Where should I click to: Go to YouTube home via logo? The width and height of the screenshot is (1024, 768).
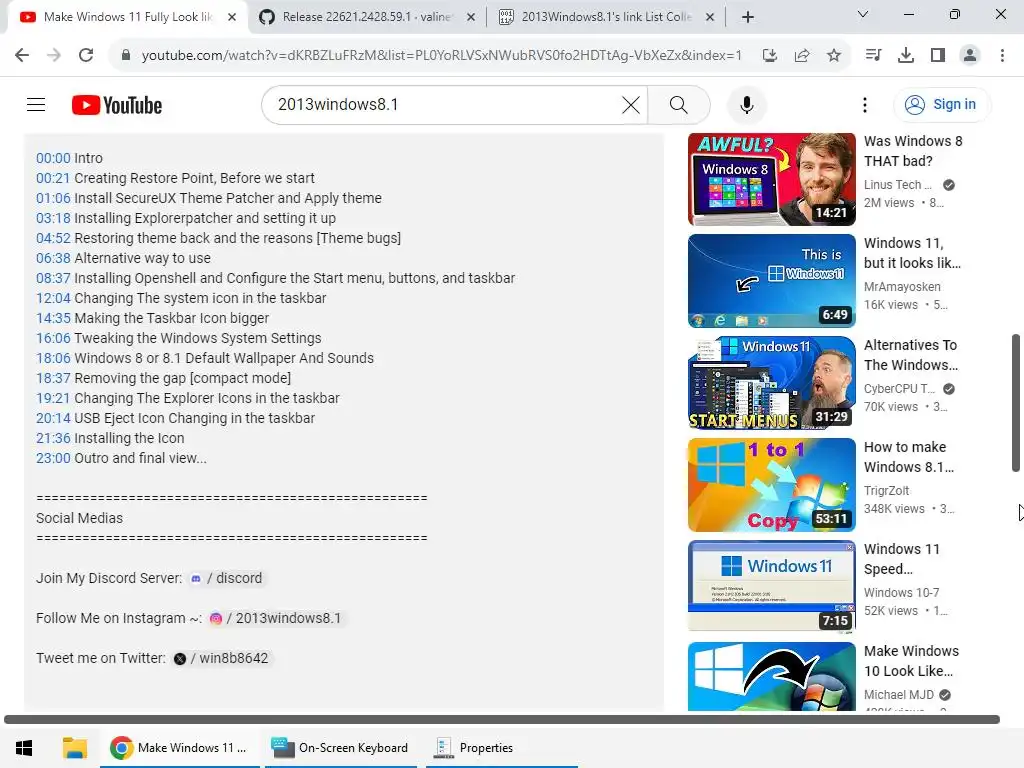coord(117,105)
